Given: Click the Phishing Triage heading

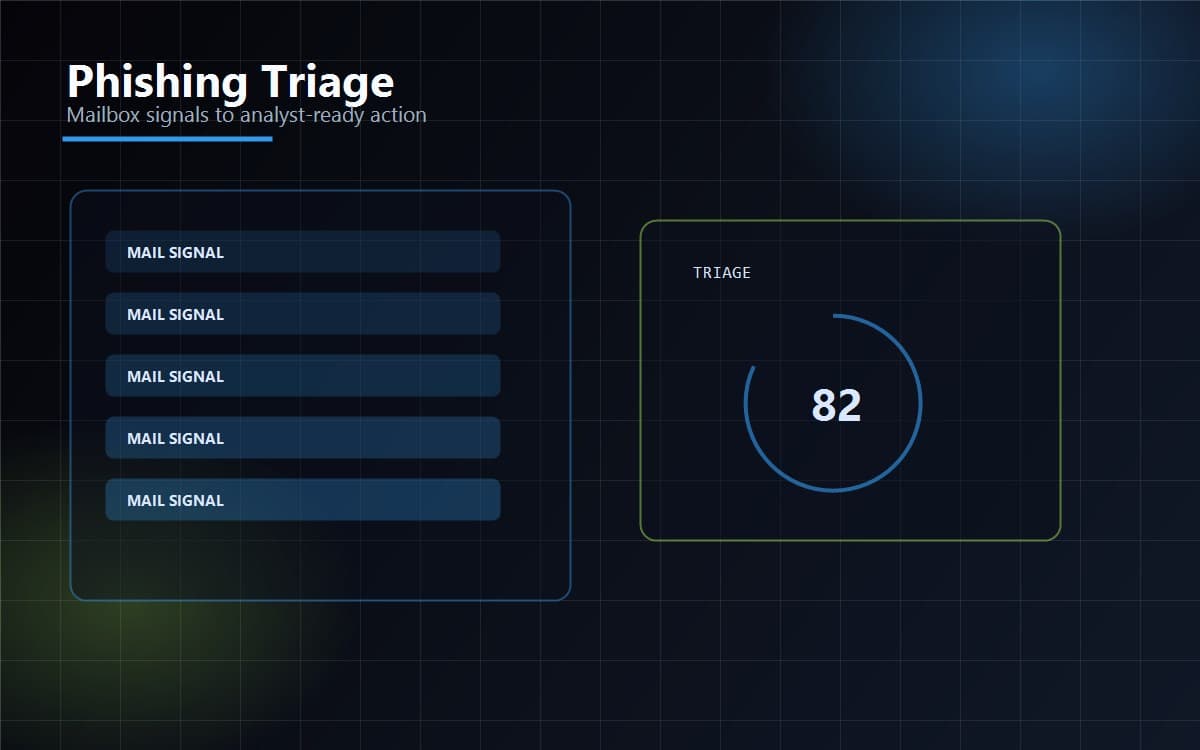Looking at the screenshot, I should click(230, 82).
